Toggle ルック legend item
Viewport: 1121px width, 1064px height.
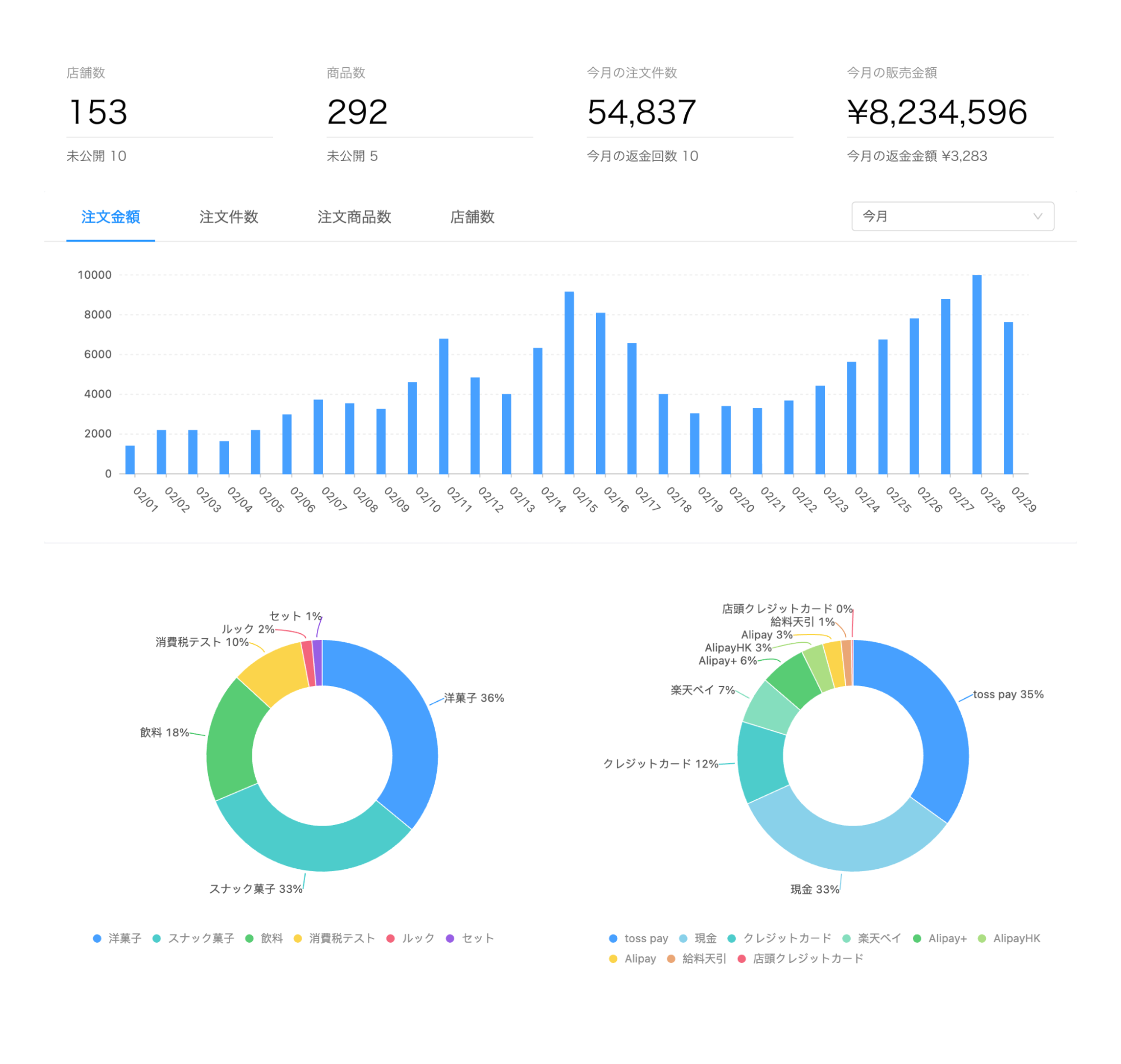coord(410,938)
